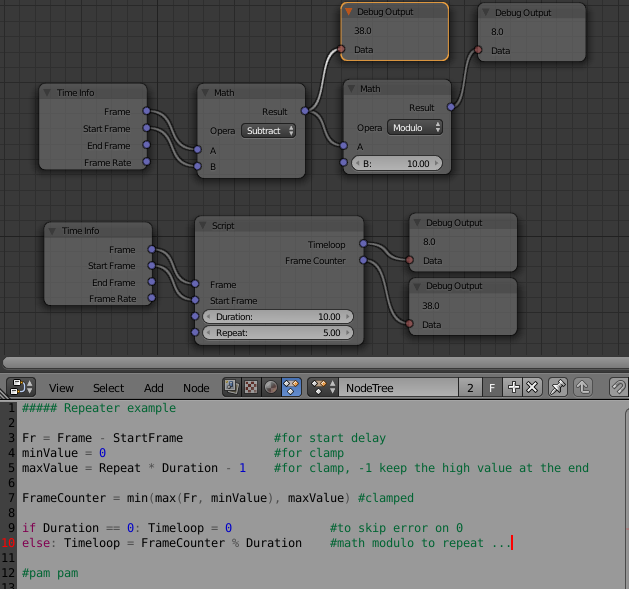Open the Add menu
The width and height of the screenshot is (629, 589).
154,388
